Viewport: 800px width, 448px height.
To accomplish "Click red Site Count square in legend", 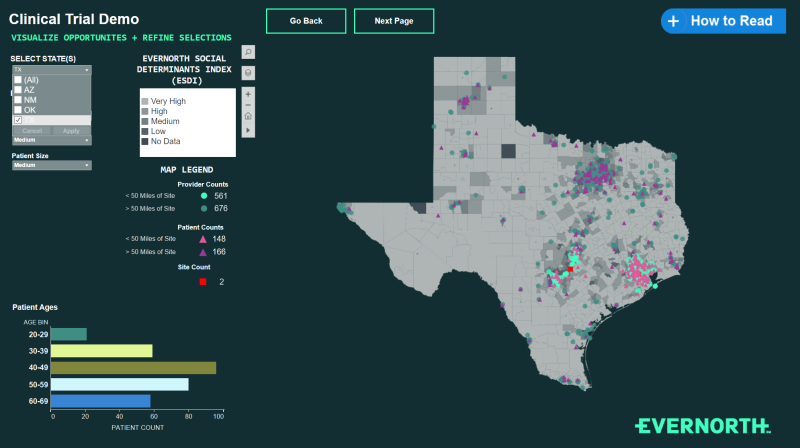I will [x=203, y=282].
